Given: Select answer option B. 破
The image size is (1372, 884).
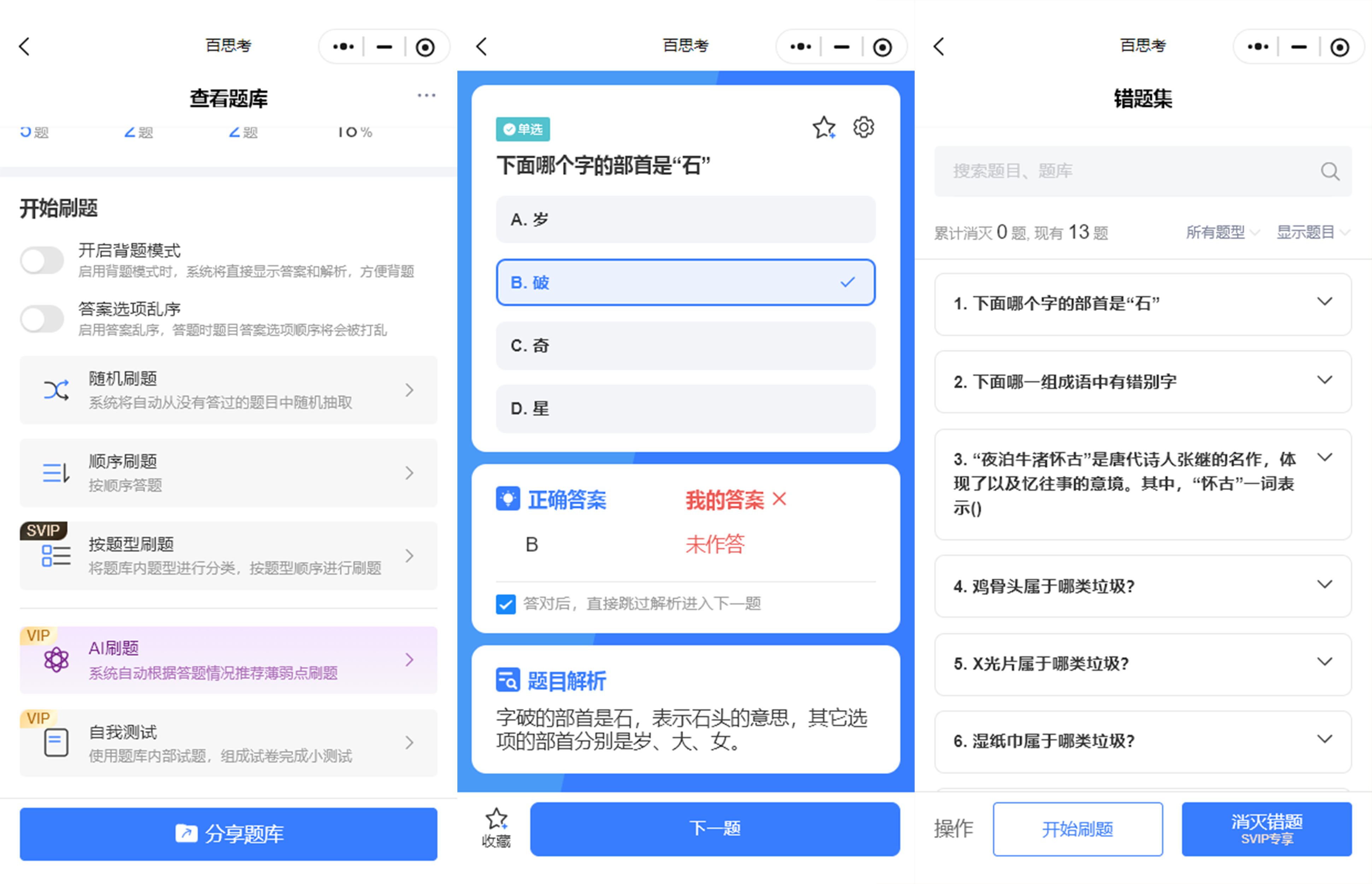Looking at the screenshot, I should point(685,283).
